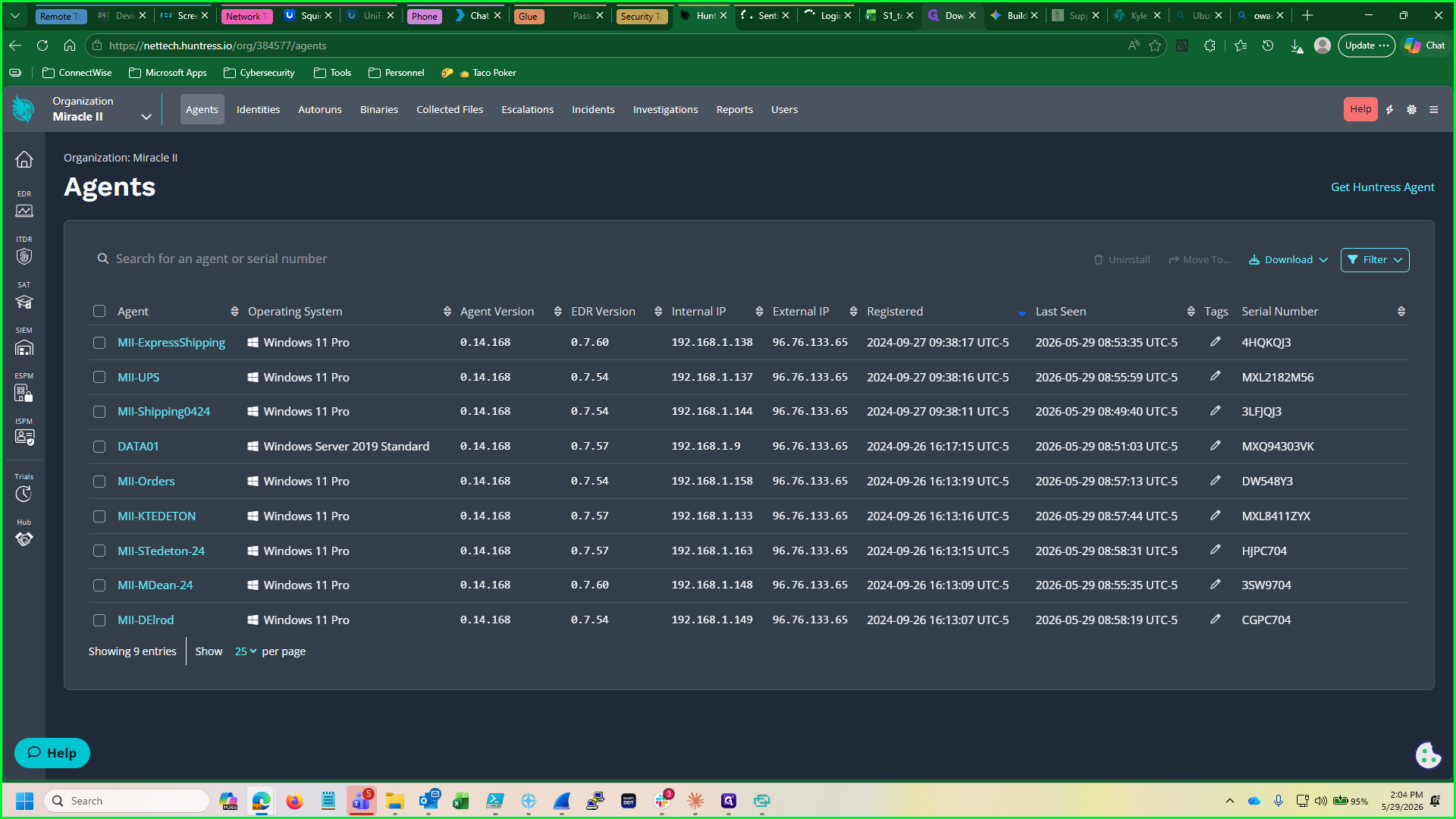Switch to the Identities tab
Screen dimensions: 1456x819
(x=258, y=109)
